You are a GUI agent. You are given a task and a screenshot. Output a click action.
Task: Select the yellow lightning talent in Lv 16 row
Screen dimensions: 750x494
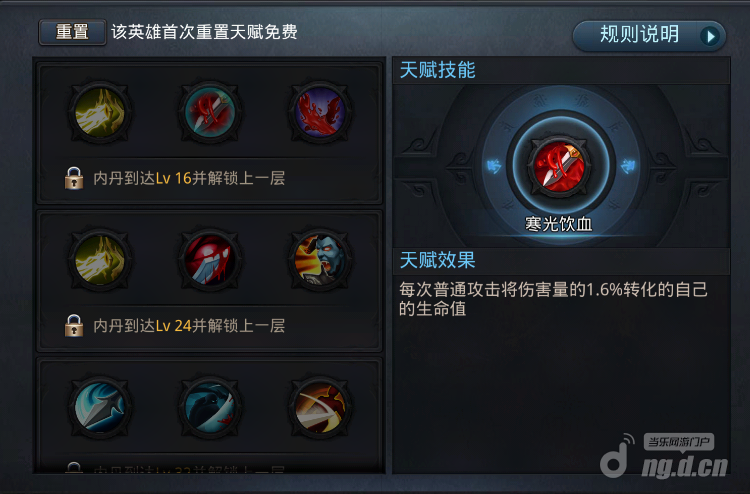[x=100, y=113]
